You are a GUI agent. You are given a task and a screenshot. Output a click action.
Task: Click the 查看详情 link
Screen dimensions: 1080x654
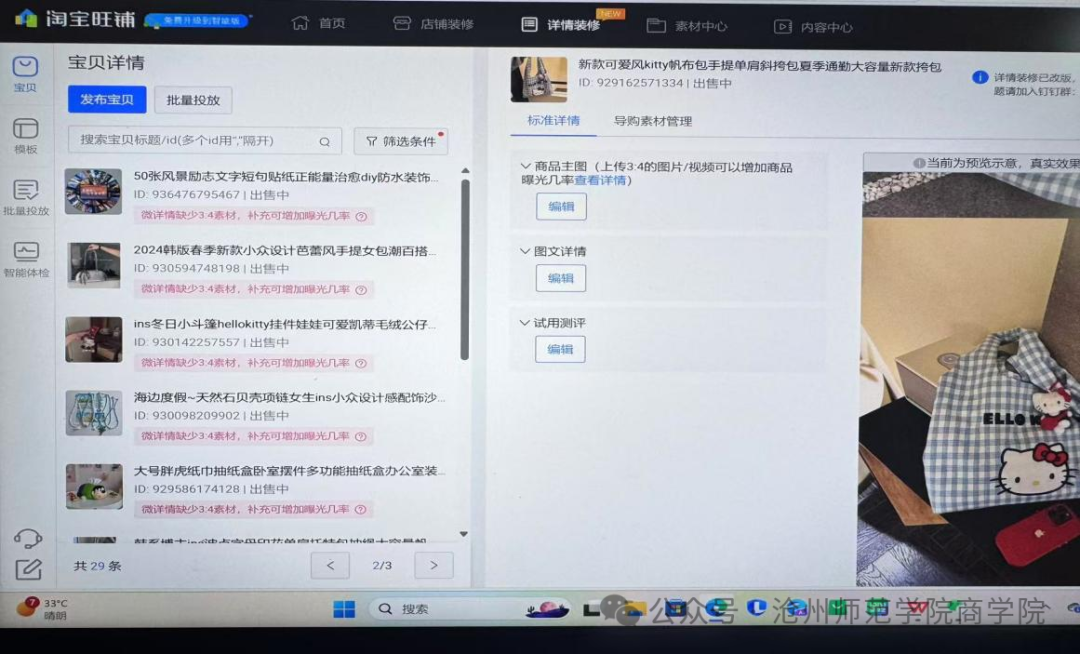(599, 181)
